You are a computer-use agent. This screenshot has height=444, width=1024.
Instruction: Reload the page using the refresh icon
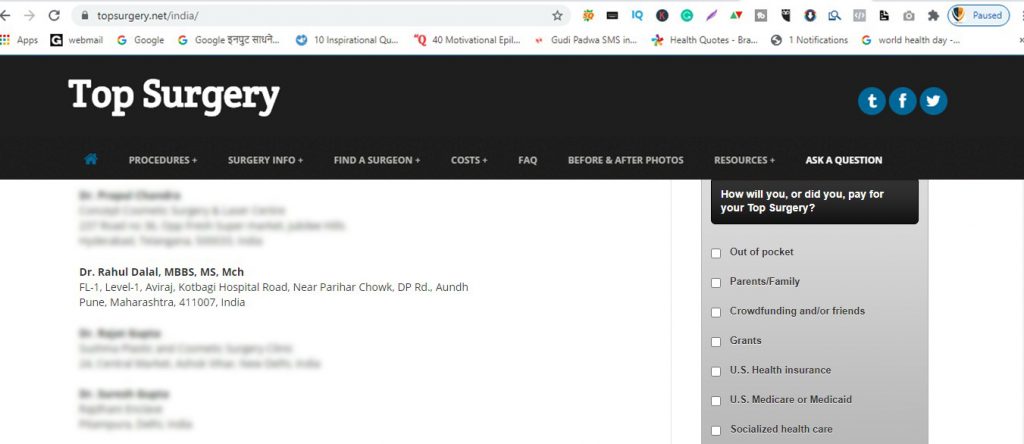[54, 16]
